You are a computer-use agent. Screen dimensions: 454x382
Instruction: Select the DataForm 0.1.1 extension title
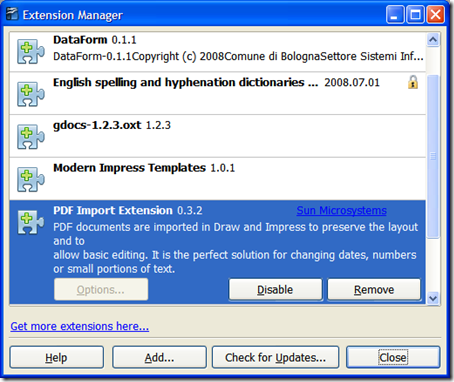click(x=95, y=40)
